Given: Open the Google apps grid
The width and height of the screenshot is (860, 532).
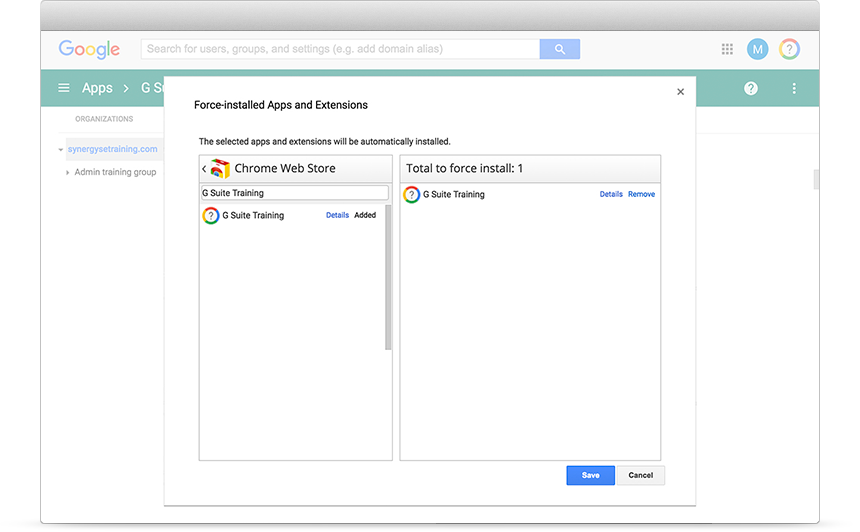Looking at the screenshot, I should [727, 49].
